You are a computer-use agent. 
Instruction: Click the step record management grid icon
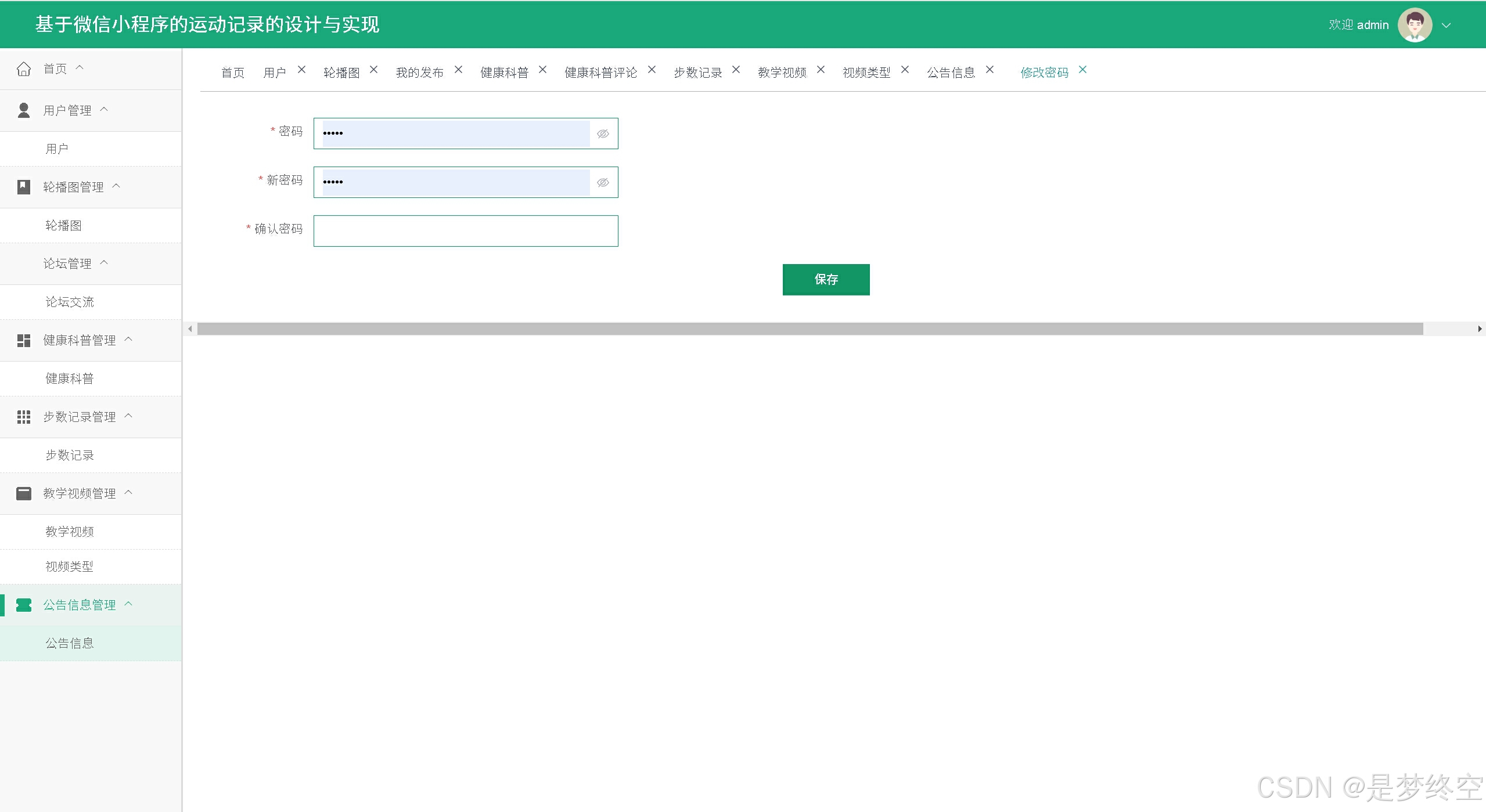tap(24, 417)
